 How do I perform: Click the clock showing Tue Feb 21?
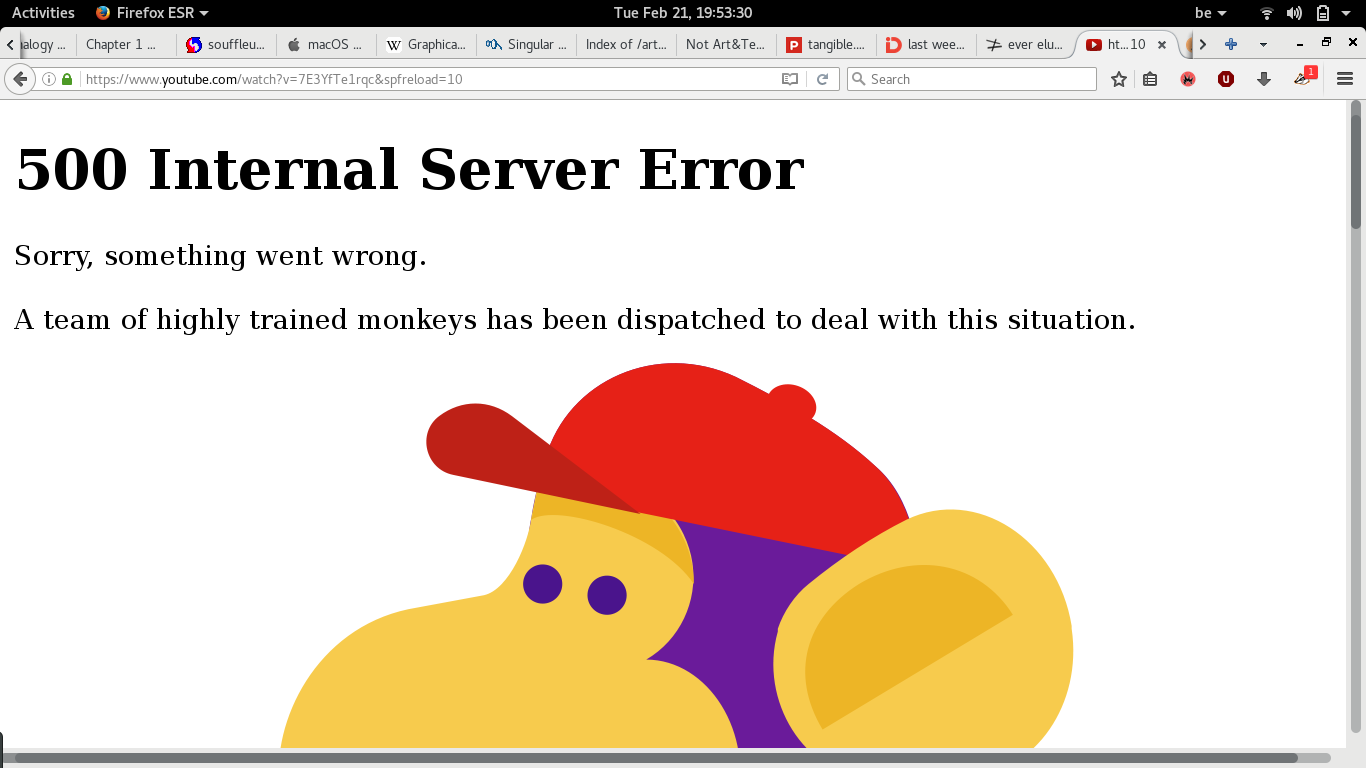[682, 13]
